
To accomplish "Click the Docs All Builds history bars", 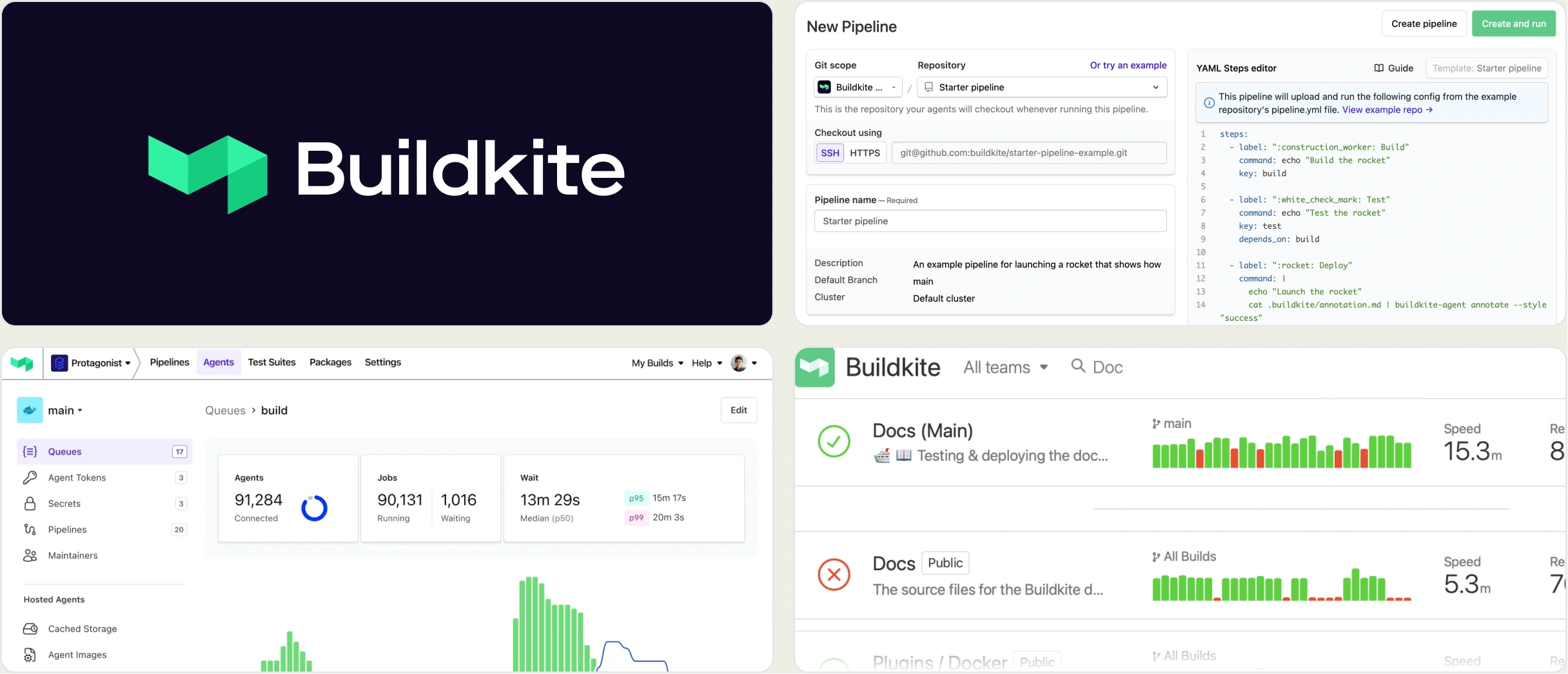I will point(1281,584).
